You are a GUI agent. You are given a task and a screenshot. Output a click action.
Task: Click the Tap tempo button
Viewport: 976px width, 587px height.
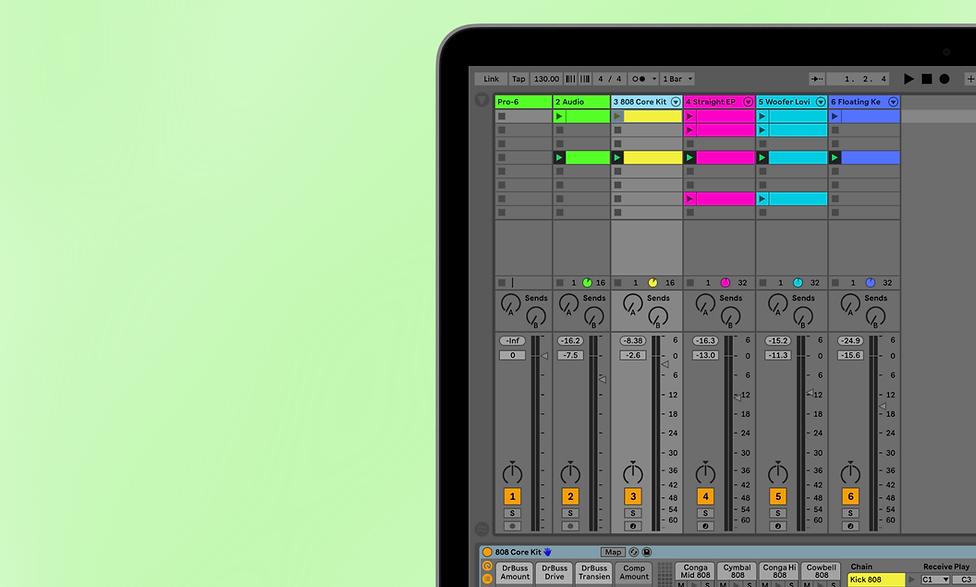coord(518,79)
